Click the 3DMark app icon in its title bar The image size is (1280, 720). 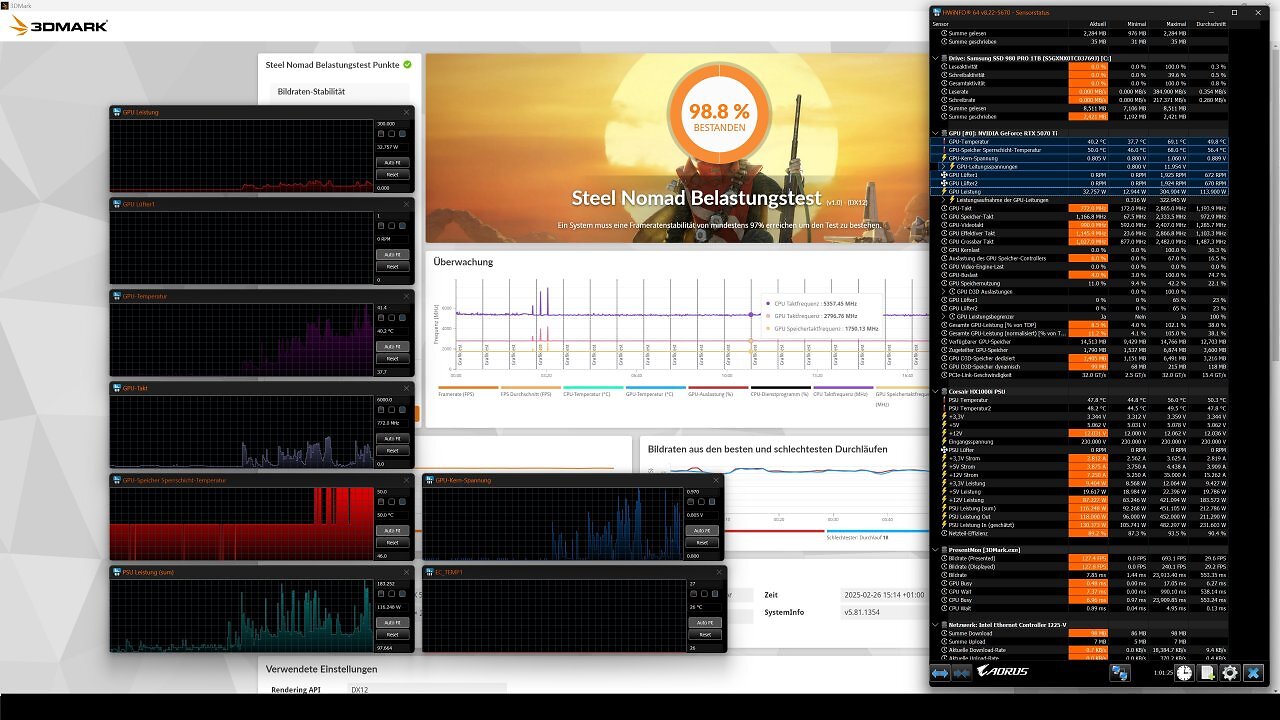(x=5, y=5)
